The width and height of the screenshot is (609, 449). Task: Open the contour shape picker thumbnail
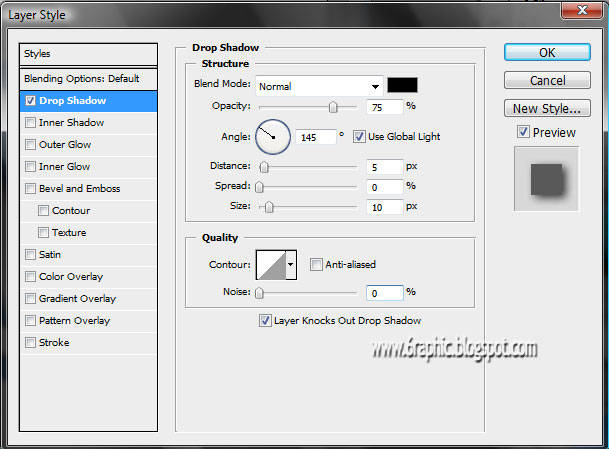(x=271, y=265)
